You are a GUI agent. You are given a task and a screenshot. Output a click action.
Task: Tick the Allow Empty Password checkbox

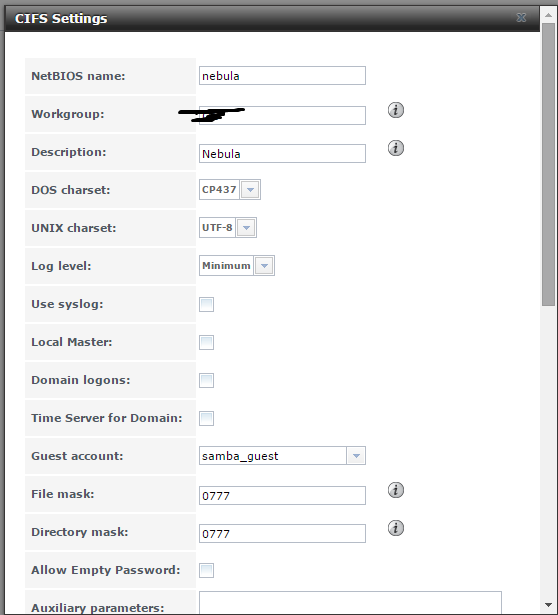pyautogui.click(x=206, y=570)
